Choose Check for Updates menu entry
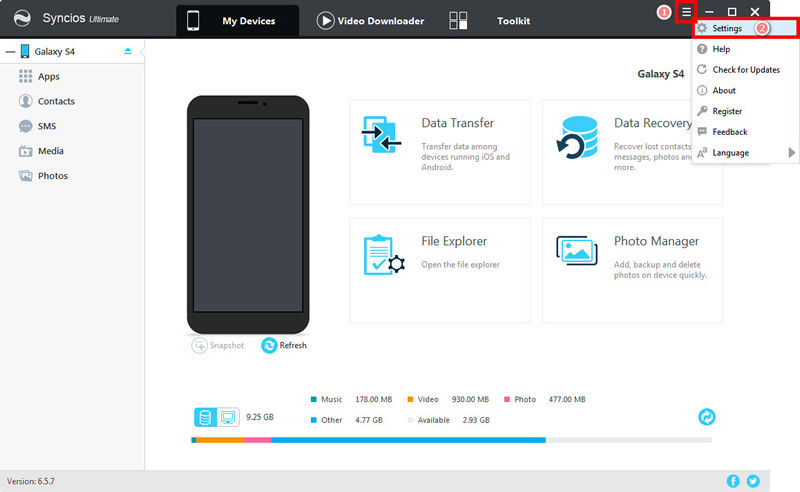Image resolution: width=800 pixels, height=492 pixels. tap(746, 70)
